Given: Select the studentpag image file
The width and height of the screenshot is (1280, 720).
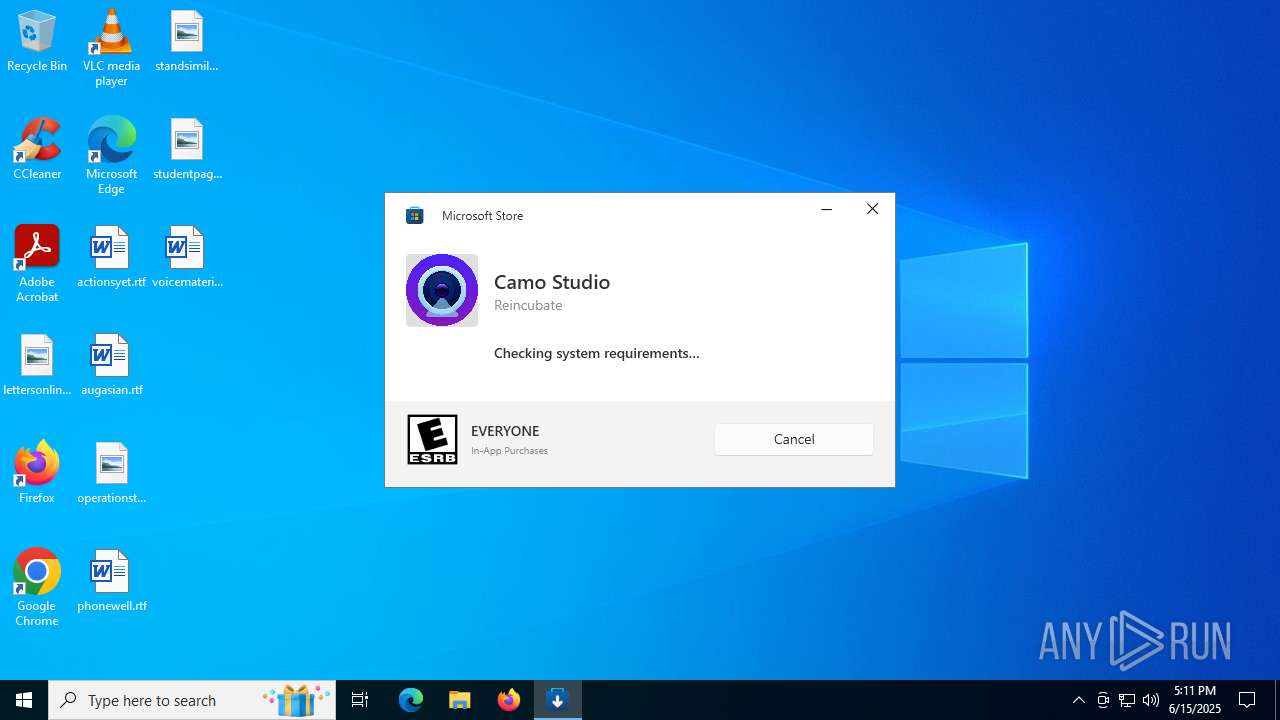Looking at the screenshot, I should pos(187,149).
